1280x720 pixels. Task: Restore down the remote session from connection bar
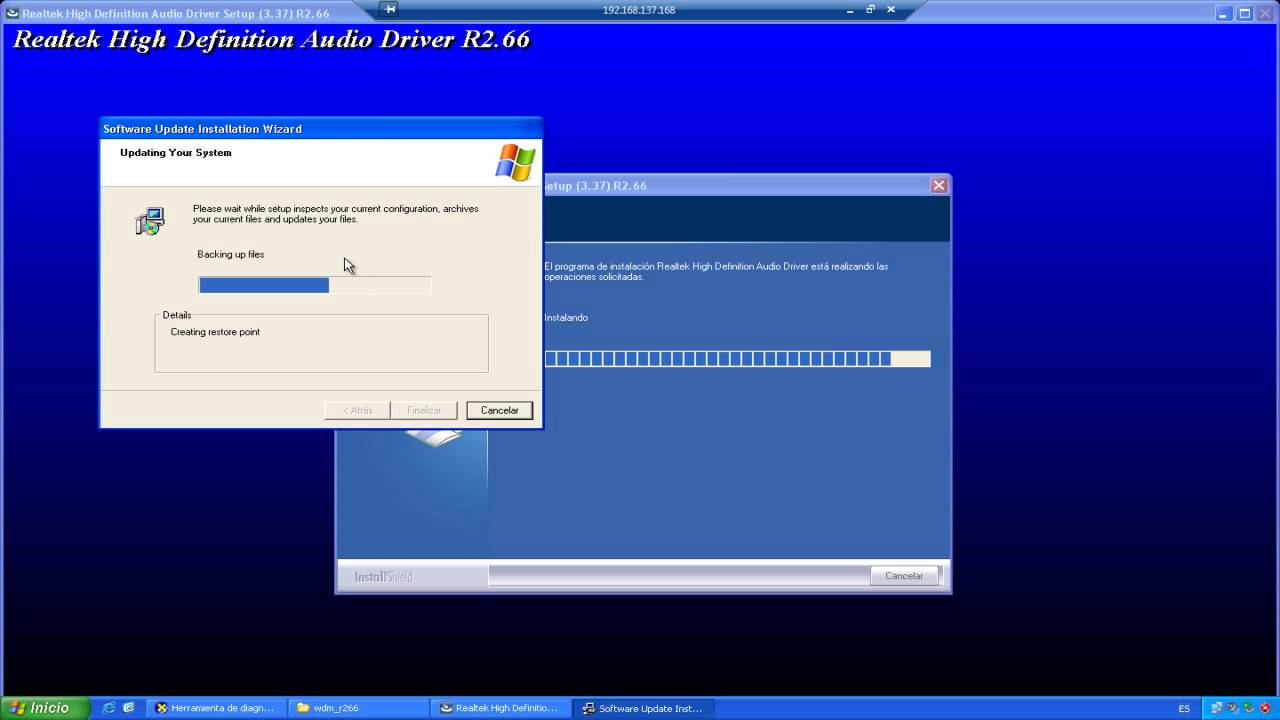click(870, 9)
